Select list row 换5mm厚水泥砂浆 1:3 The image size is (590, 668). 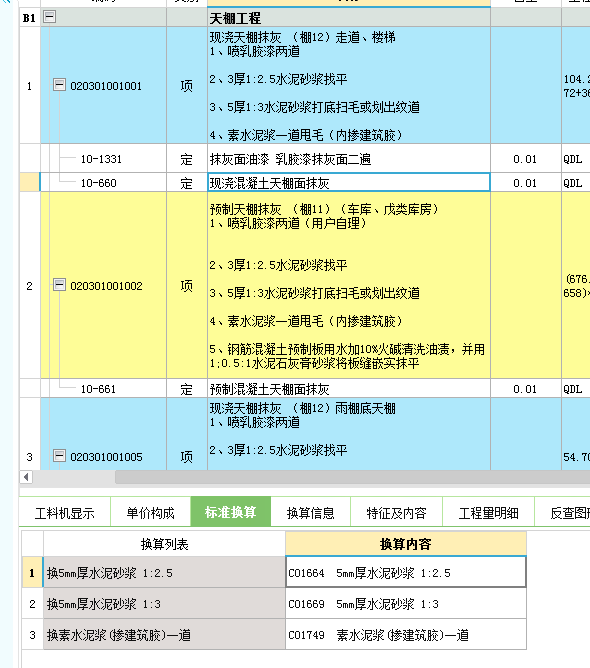pyautogui.click(x=164, y=603)
